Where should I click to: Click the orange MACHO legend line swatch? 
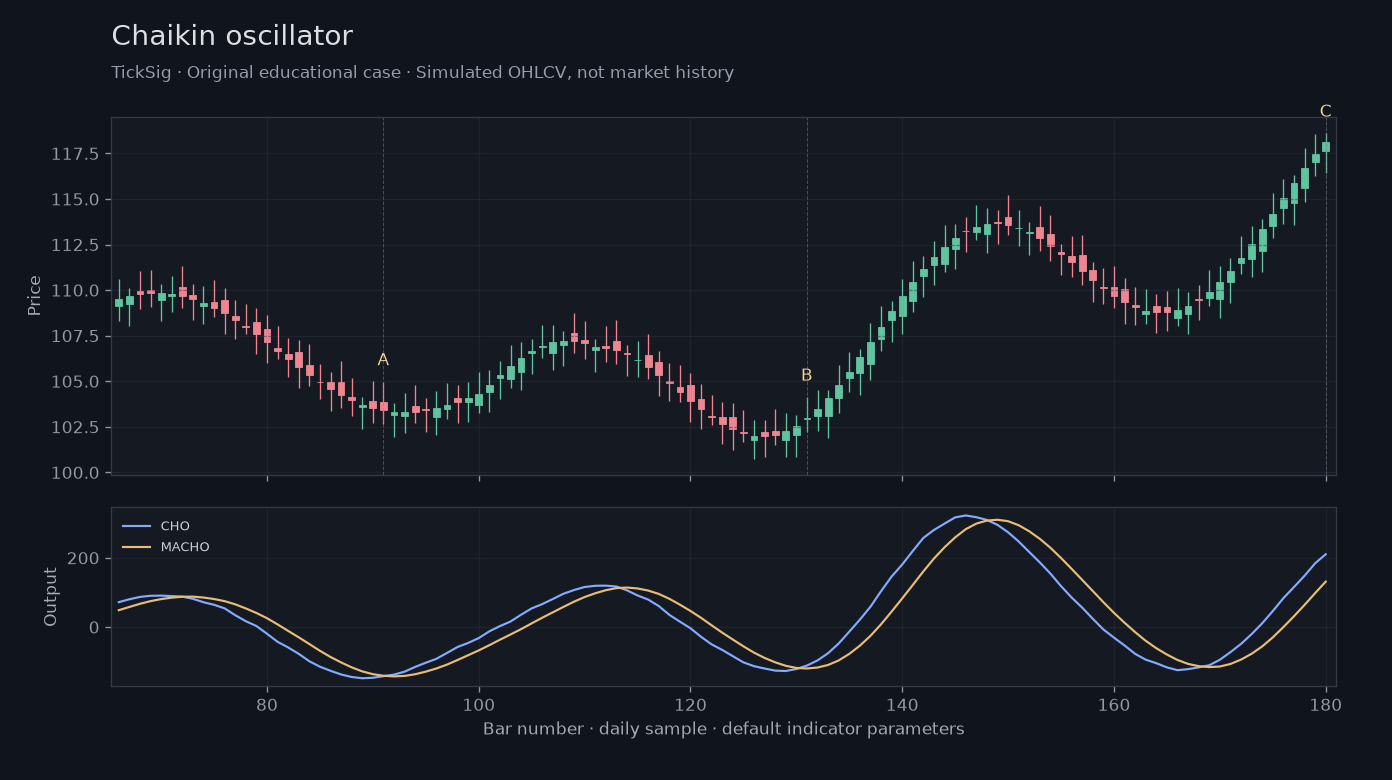[136, 547]
